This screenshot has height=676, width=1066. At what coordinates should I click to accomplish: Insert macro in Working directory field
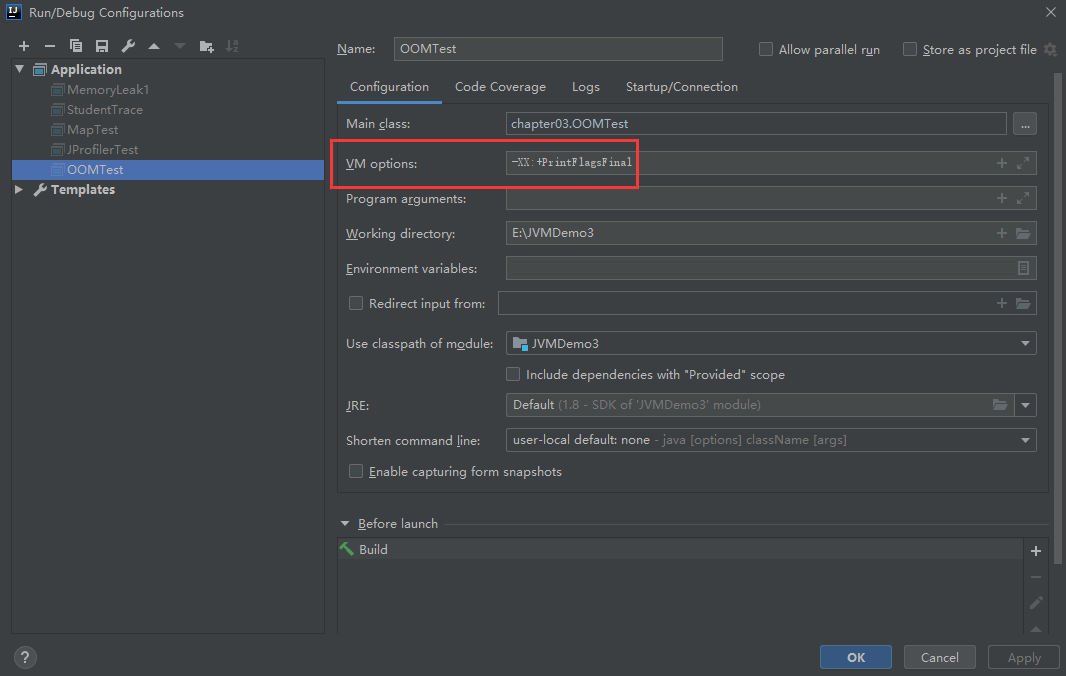[1001, 233]
